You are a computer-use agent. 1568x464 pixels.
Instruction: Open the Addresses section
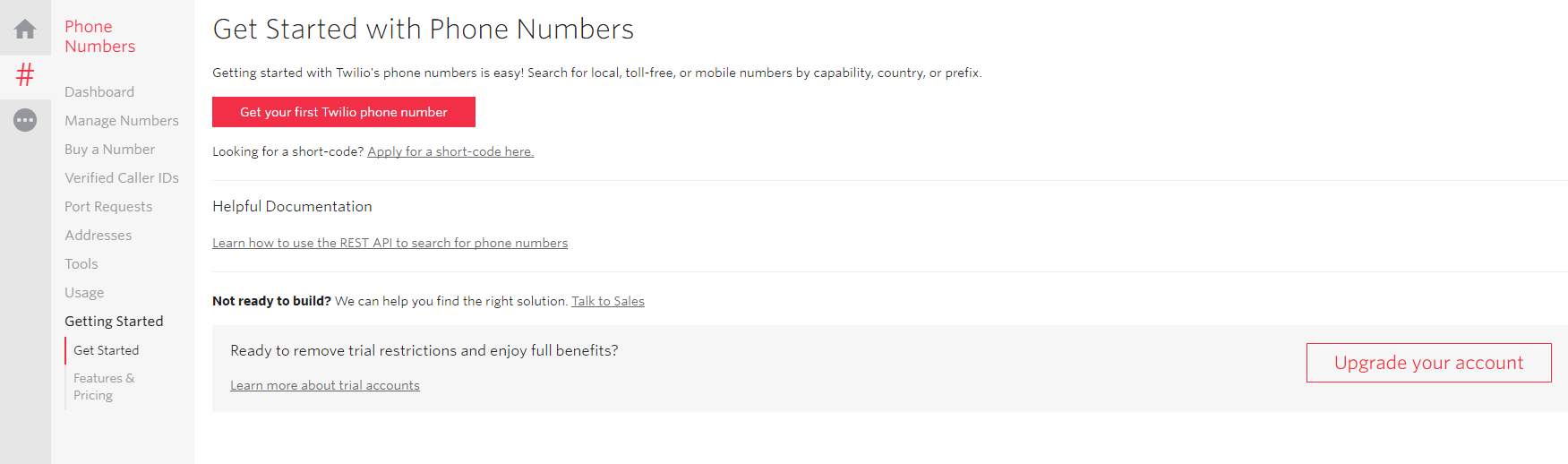click(99, 235)
